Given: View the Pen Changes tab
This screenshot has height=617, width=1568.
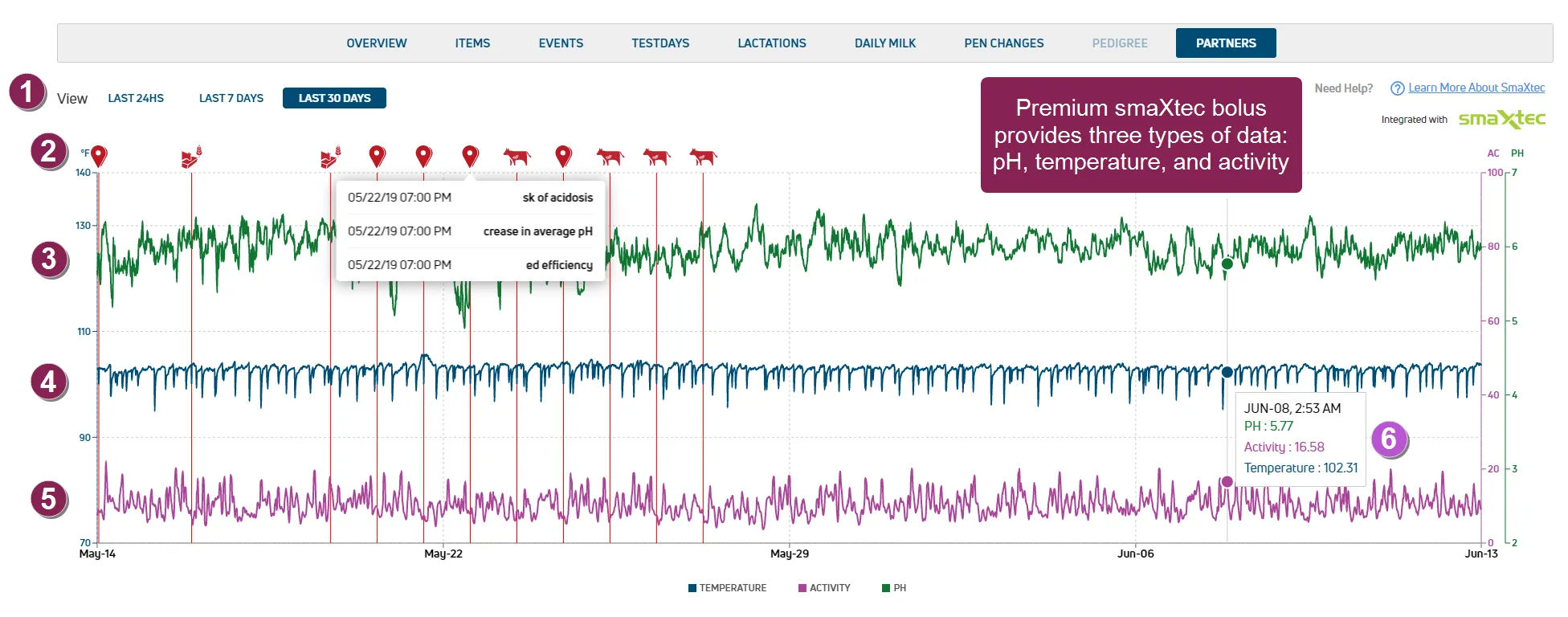Looking at the screenshot, I should (1004, 43).
